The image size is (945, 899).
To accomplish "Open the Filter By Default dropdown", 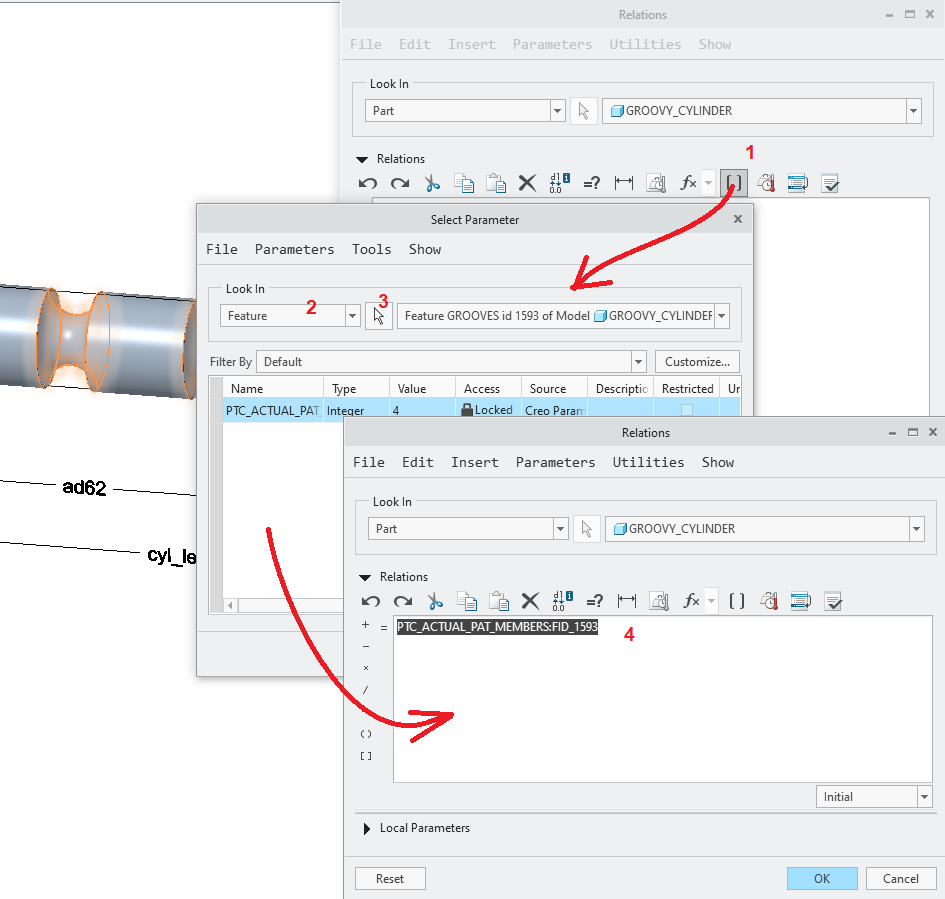I will tap(638, 362).
